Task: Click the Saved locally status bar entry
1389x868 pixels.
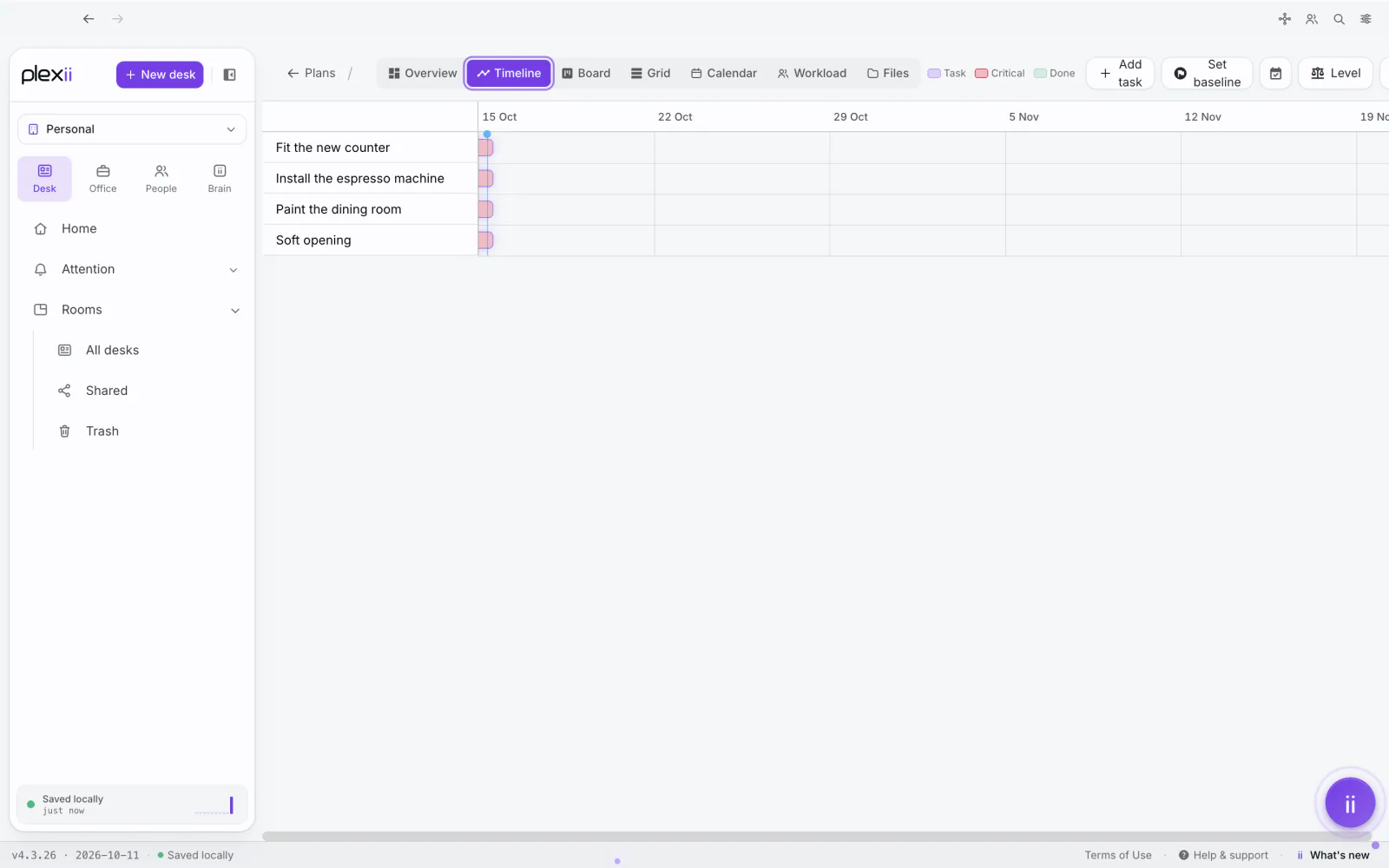Action: (x=195, y=855)
